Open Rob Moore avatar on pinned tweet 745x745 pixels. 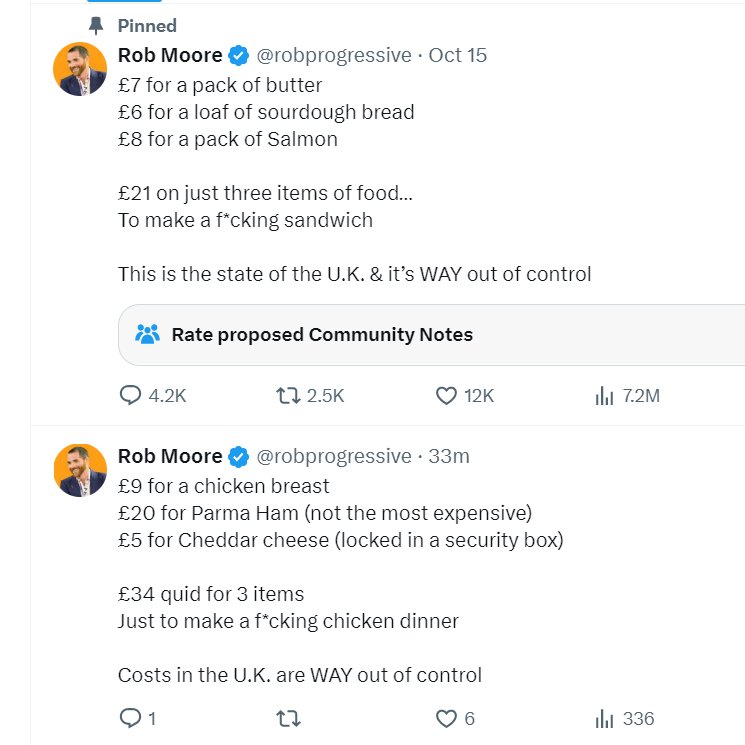pyautogui.click(x=80, y=69)
